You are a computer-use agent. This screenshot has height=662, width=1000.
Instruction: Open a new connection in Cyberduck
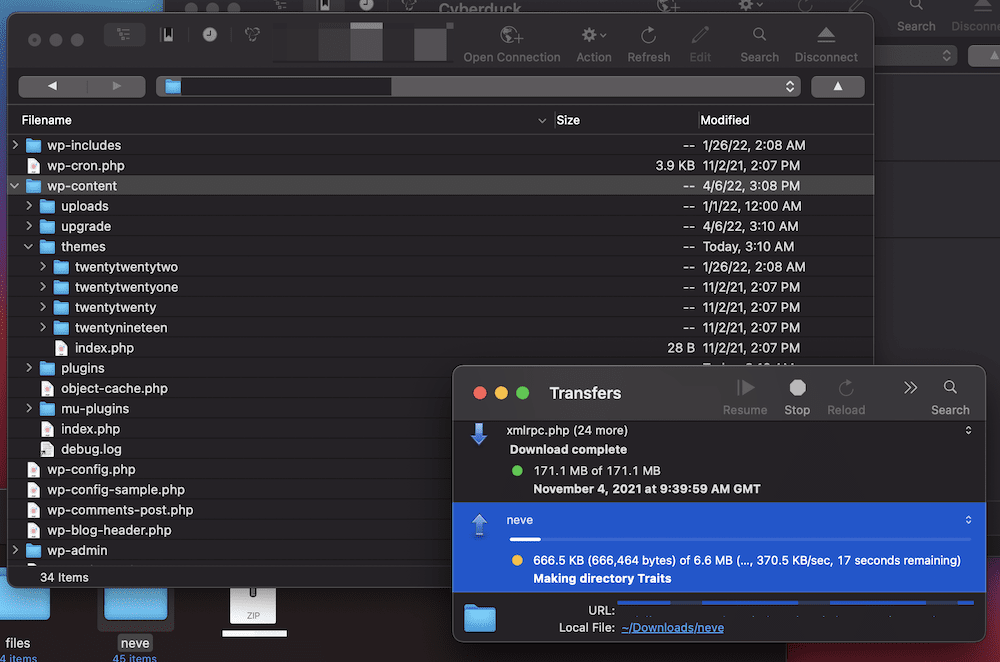pos(511,40)
